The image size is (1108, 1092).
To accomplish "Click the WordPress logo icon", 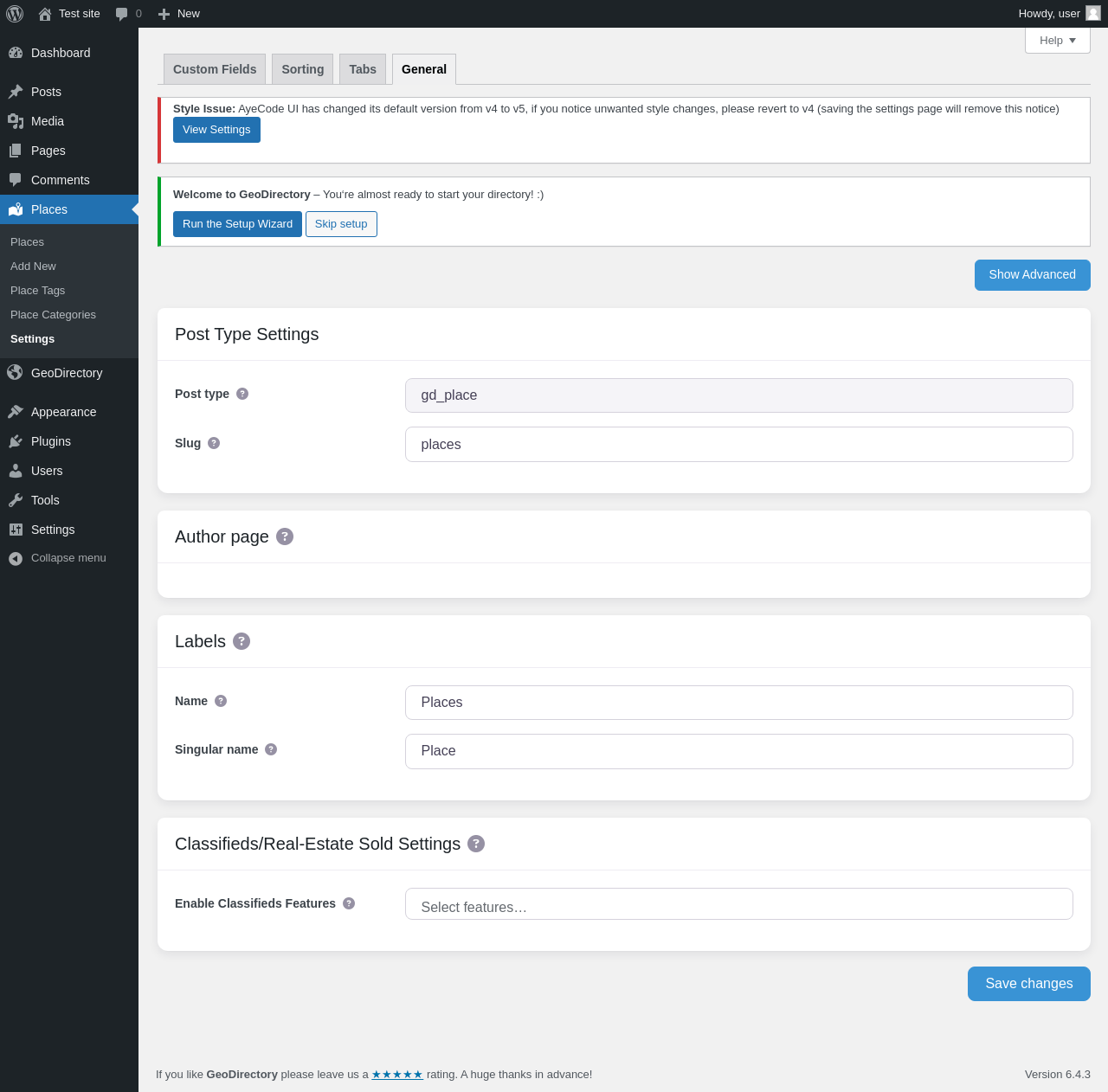I will (15, 14).
